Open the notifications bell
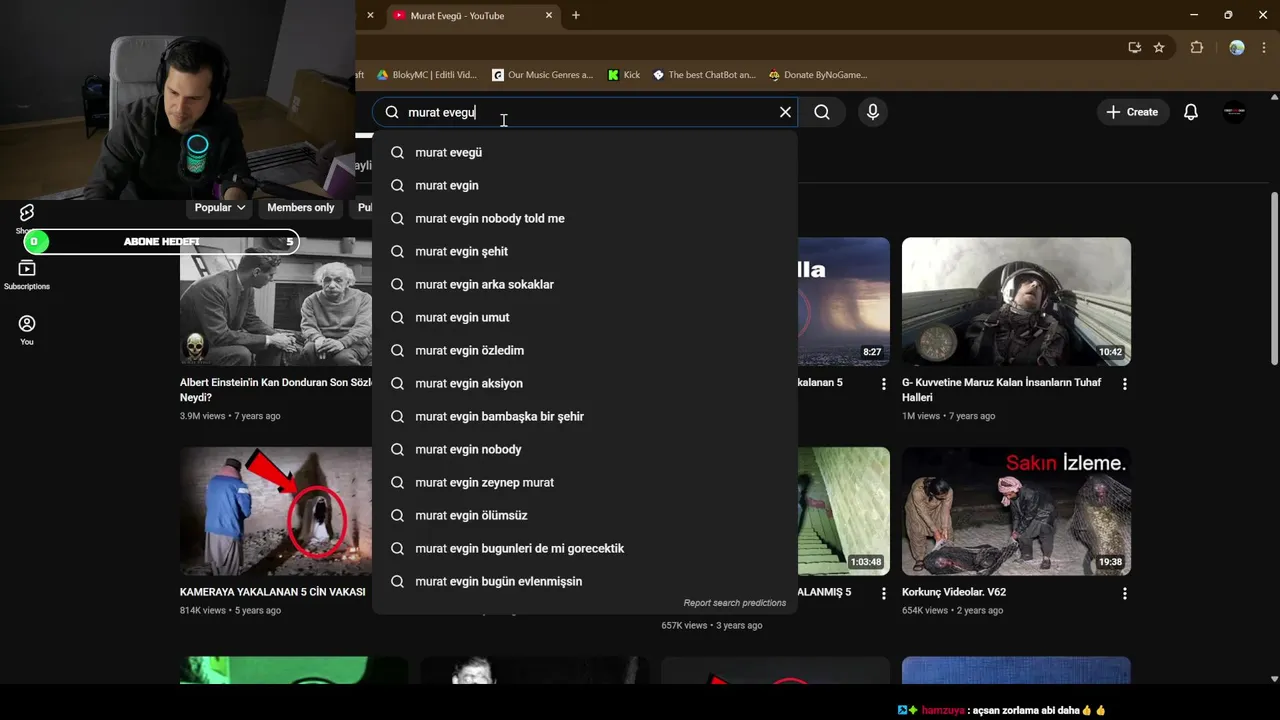This screenshot has width=1280, height=720. [1191, 112]
